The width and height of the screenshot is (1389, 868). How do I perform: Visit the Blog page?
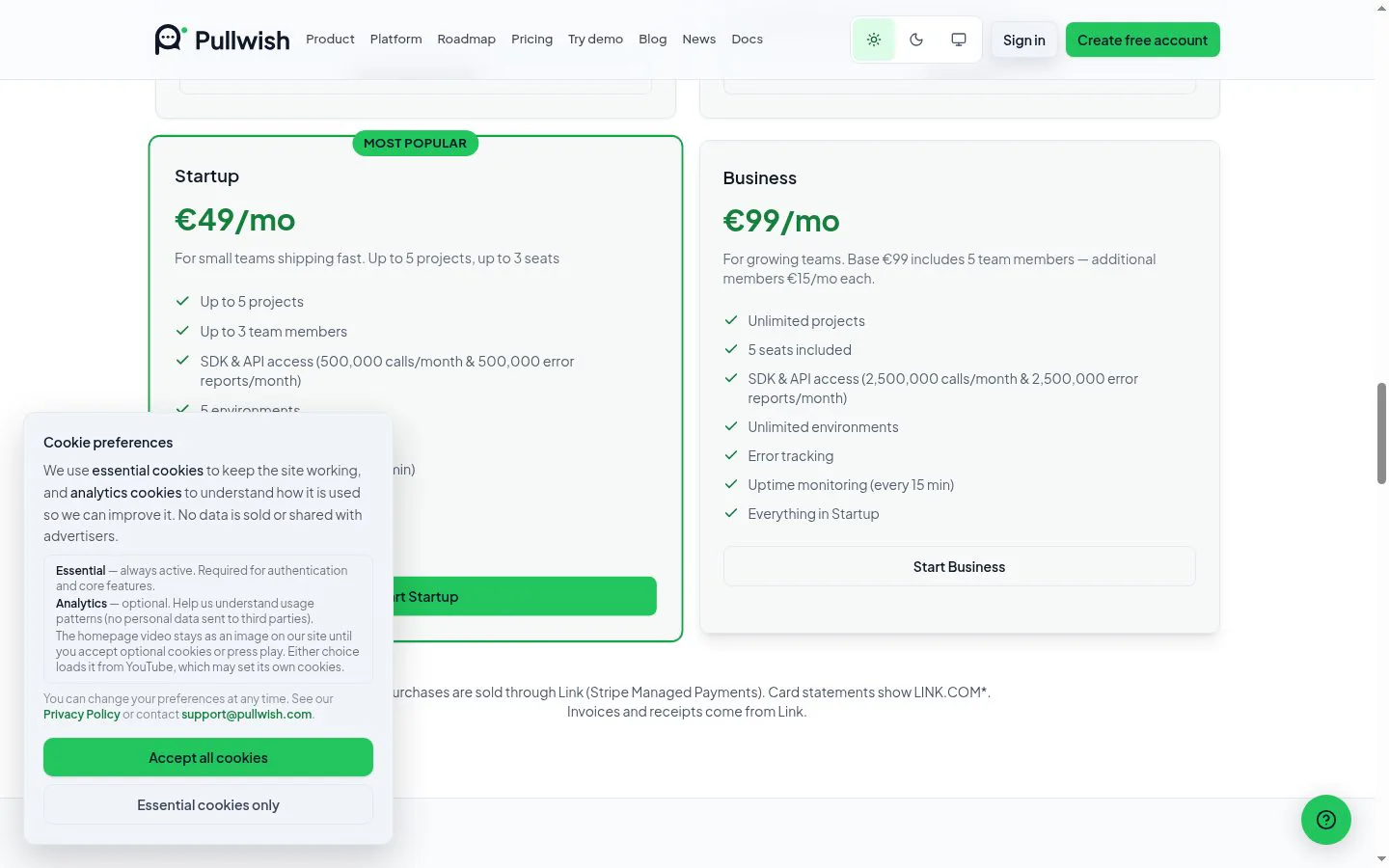(x=653, y=40)
